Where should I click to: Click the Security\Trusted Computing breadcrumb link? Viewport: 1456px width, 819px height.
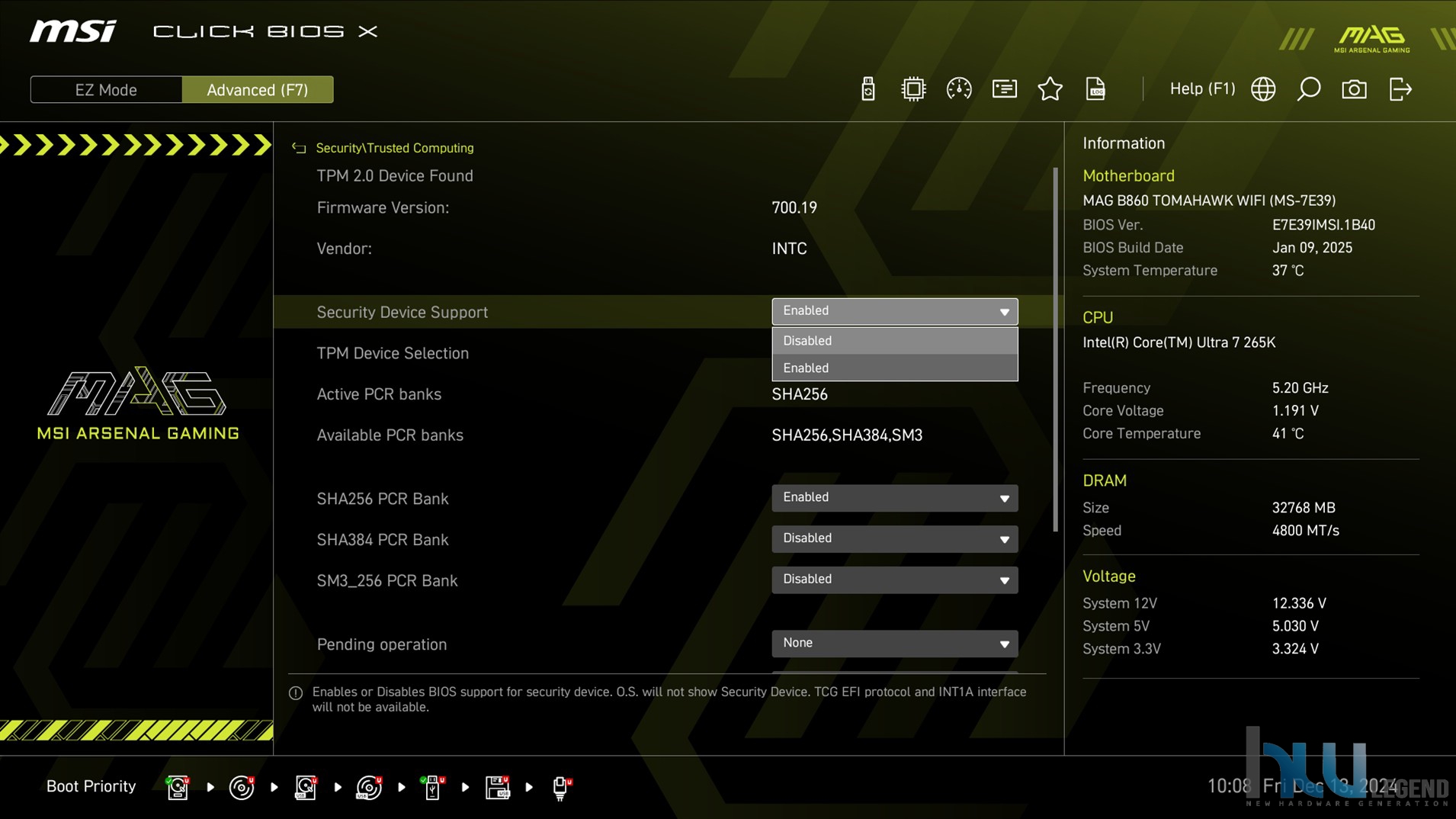point(395,148)
